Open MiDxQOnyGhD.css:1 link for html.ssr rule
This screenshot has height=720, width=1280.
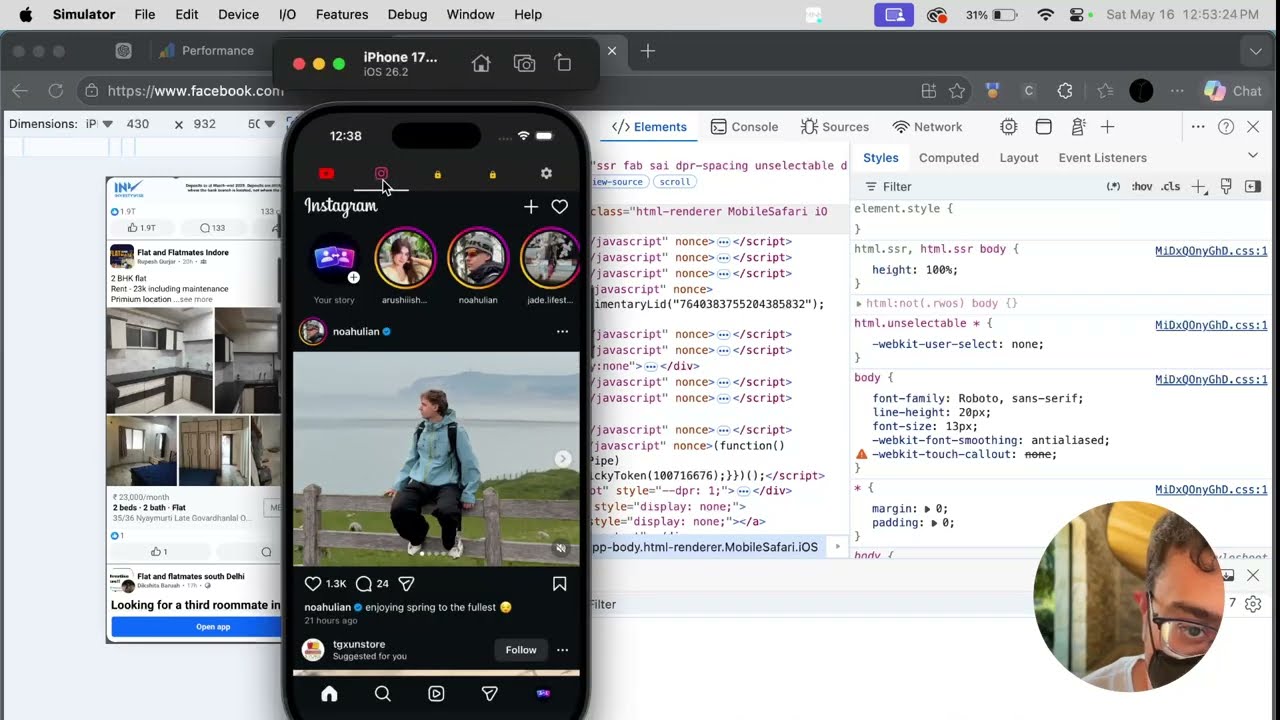pyautogui.click(x=1211, y=252)
